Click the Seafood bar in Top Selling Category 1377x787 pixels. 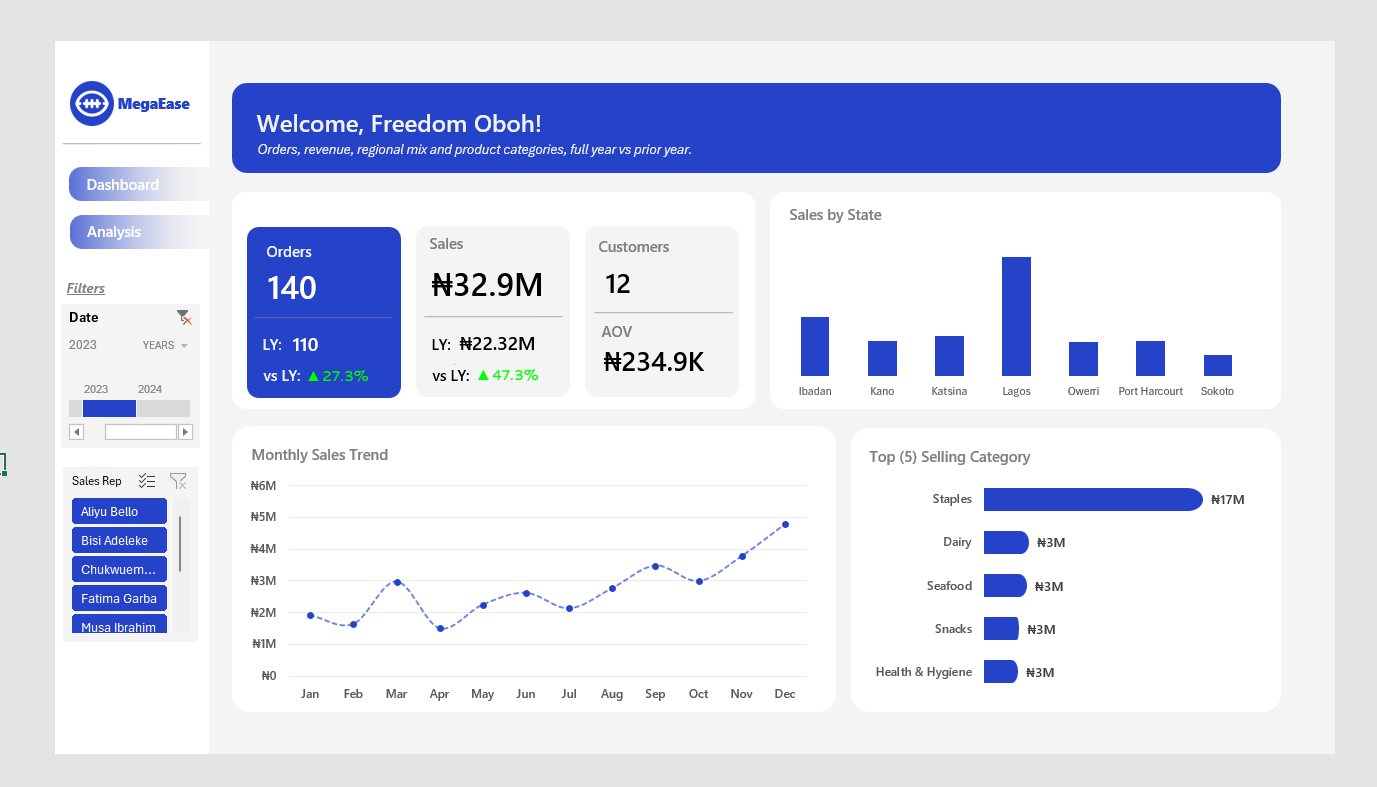[x=1005, y=585]
